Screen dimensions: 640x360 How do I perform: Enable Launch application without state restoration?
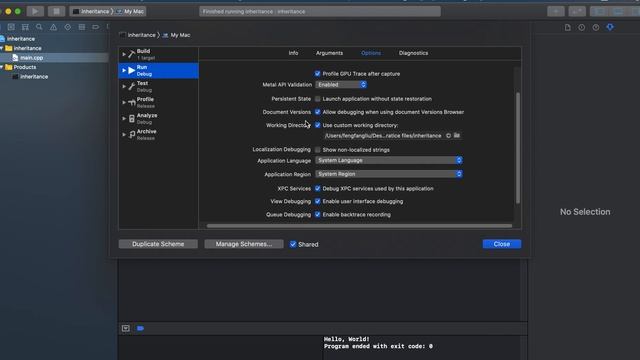pyautogui.click(x=318, y=99)
